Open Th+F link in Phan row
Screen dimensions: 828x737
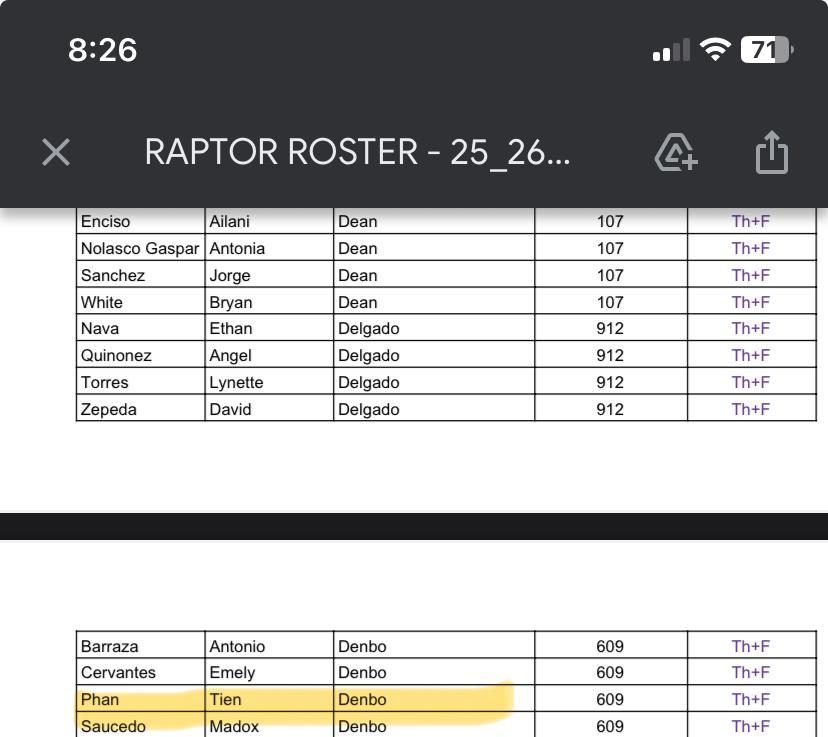coord(750,700)
